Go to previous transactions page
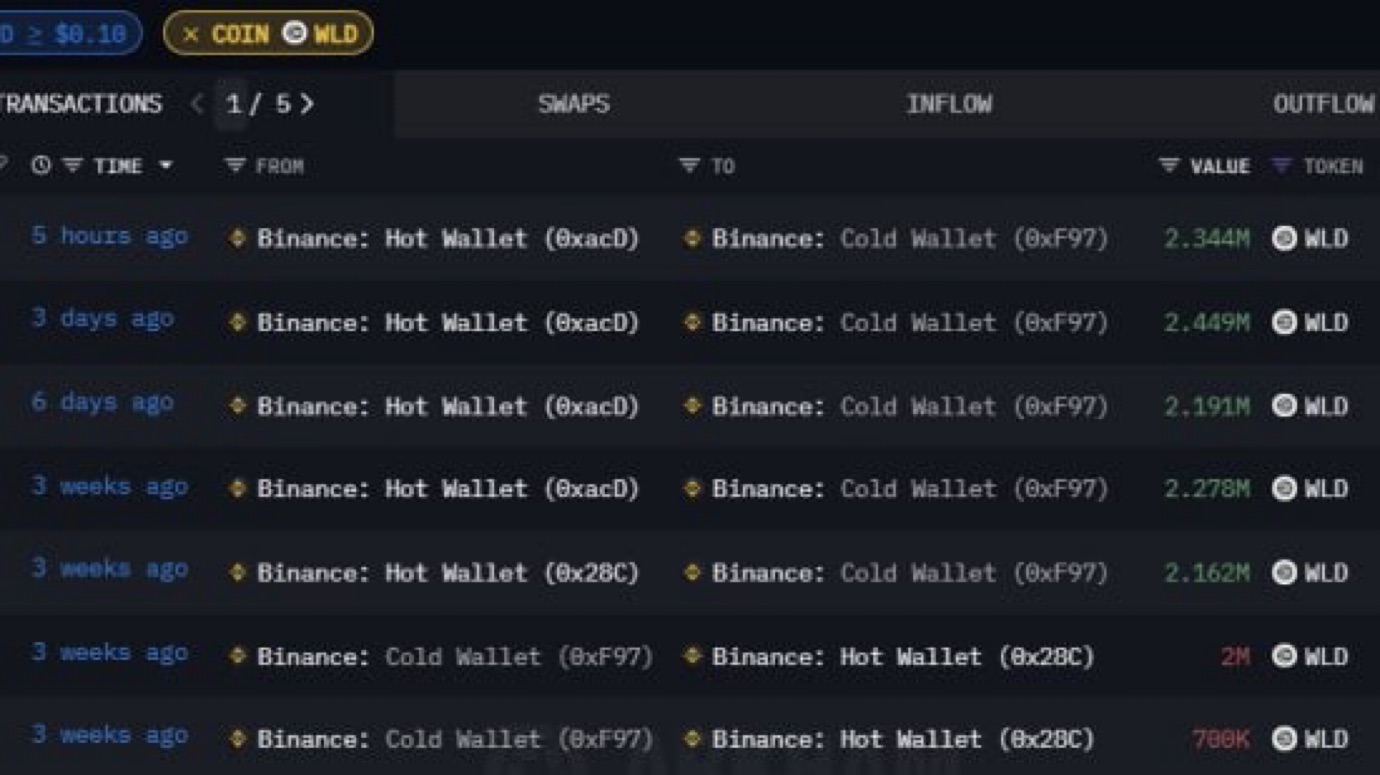This screenshot has width=1380, height=775. click(197, 104)
